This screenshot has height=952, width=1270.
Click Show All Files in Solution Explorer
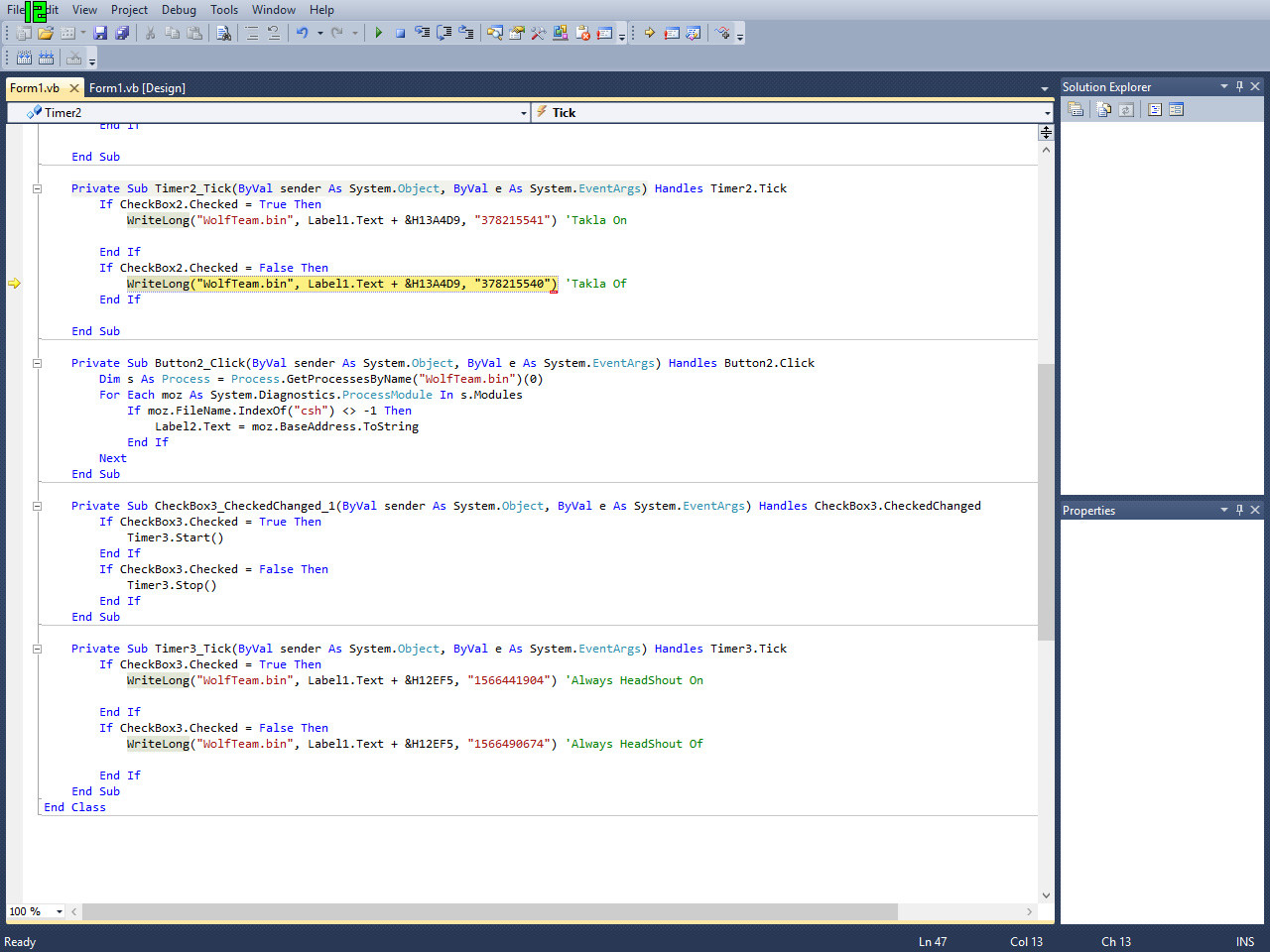[x=1103, y=109]
